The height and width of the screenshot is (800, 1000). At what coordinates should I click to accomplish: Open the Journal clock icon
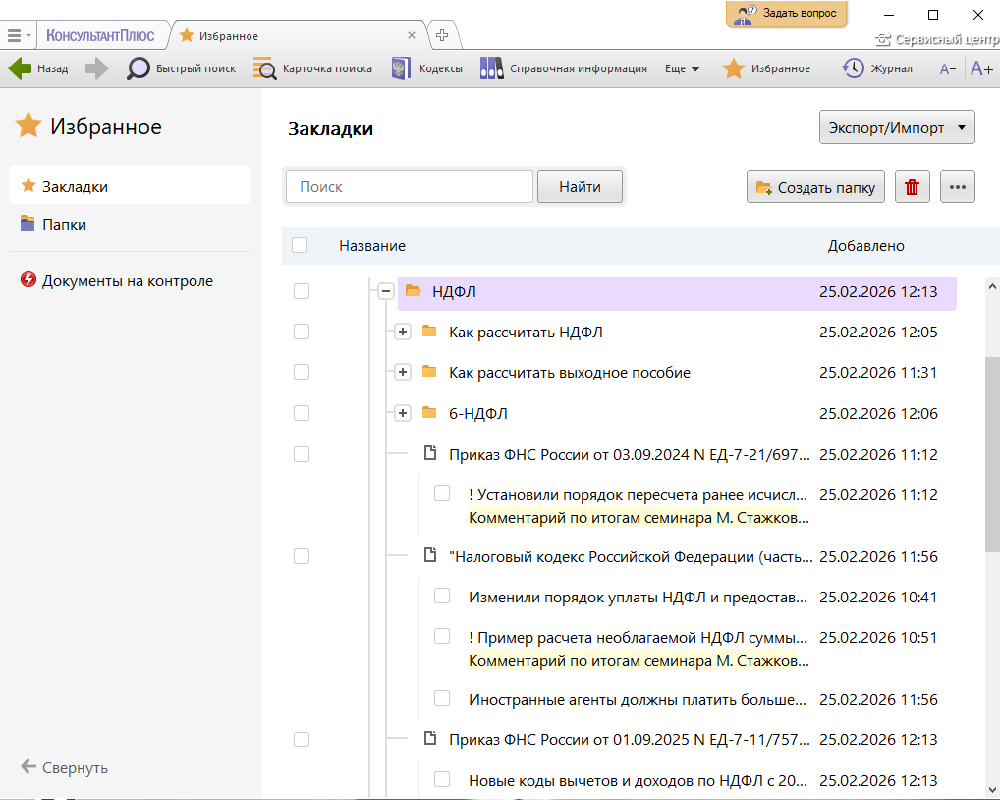pyautogui.click(x=853, y=69)
